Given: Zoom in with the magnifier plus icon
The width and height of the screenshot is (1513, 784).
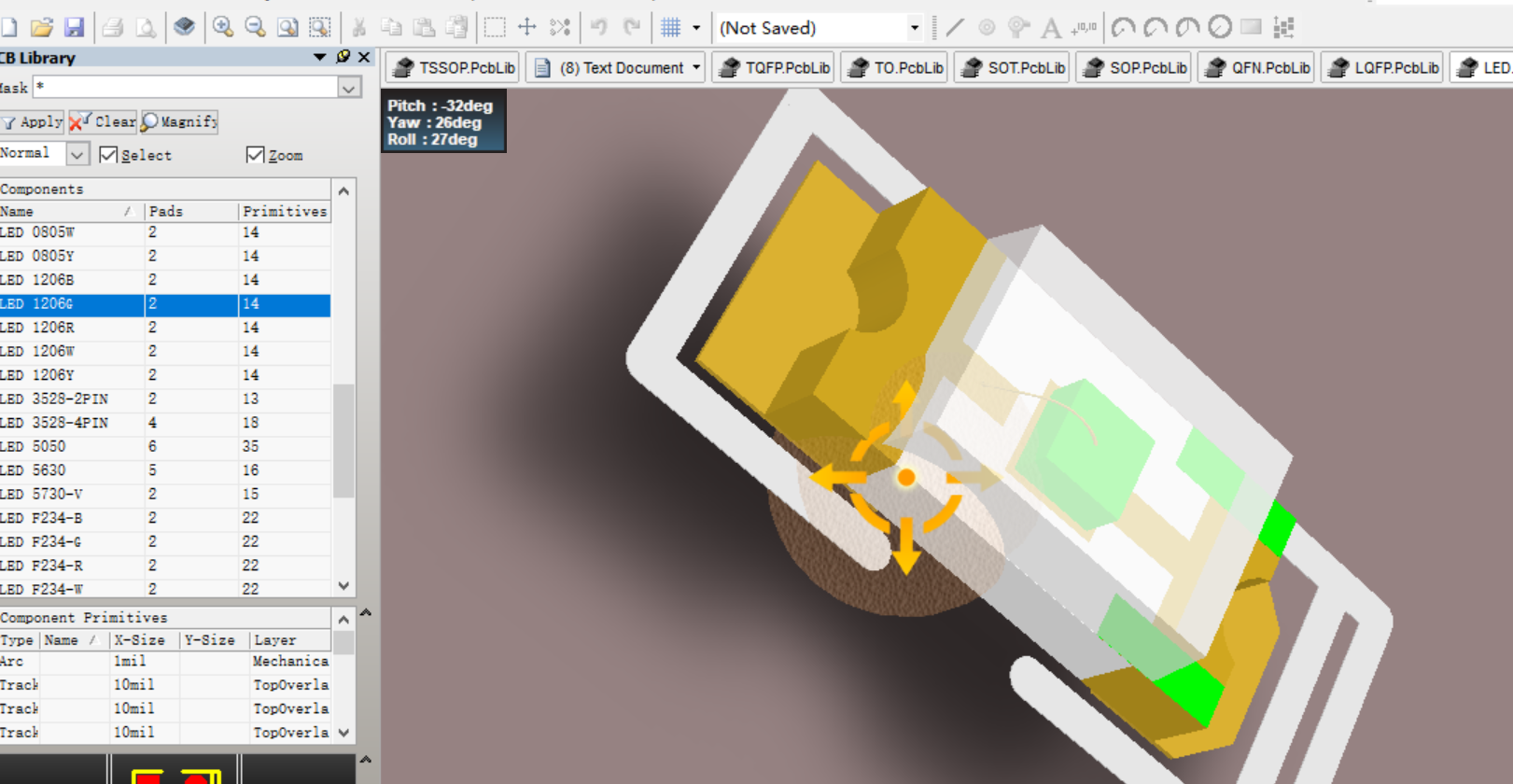Looking at the screenshot, I should click(223, 27).
